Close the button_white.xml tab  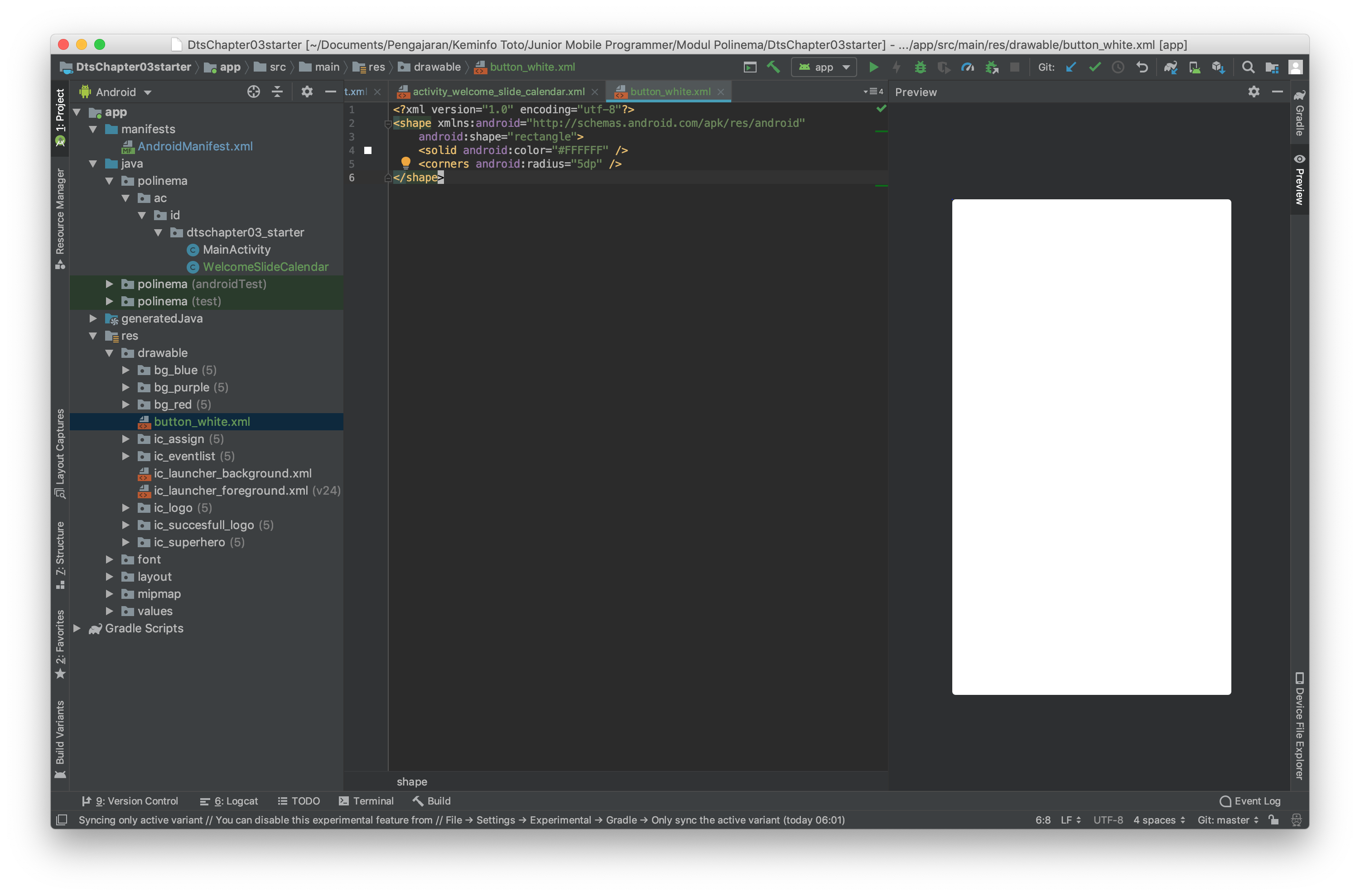(721, 92)
